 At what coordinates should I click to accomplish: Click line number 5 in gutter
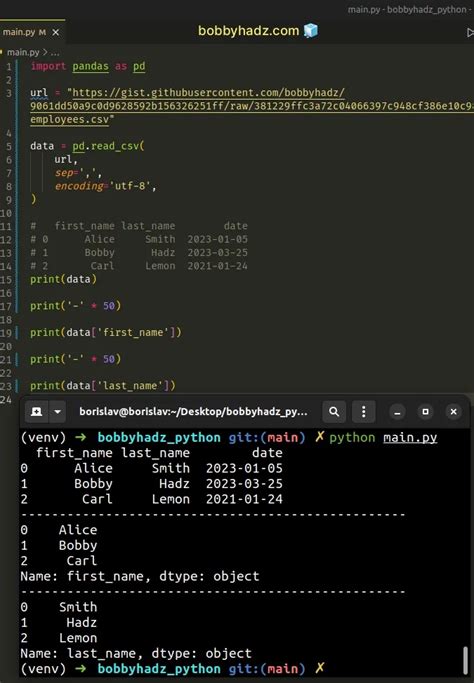click(x=9, y=146)
